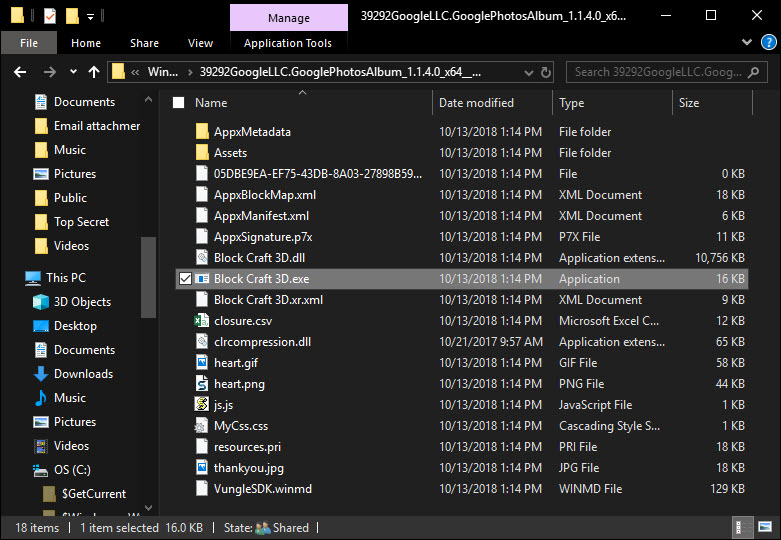Sort by the Date modified column
The width and height of the screenshot is (781, 540).
(x=476, y=103)
